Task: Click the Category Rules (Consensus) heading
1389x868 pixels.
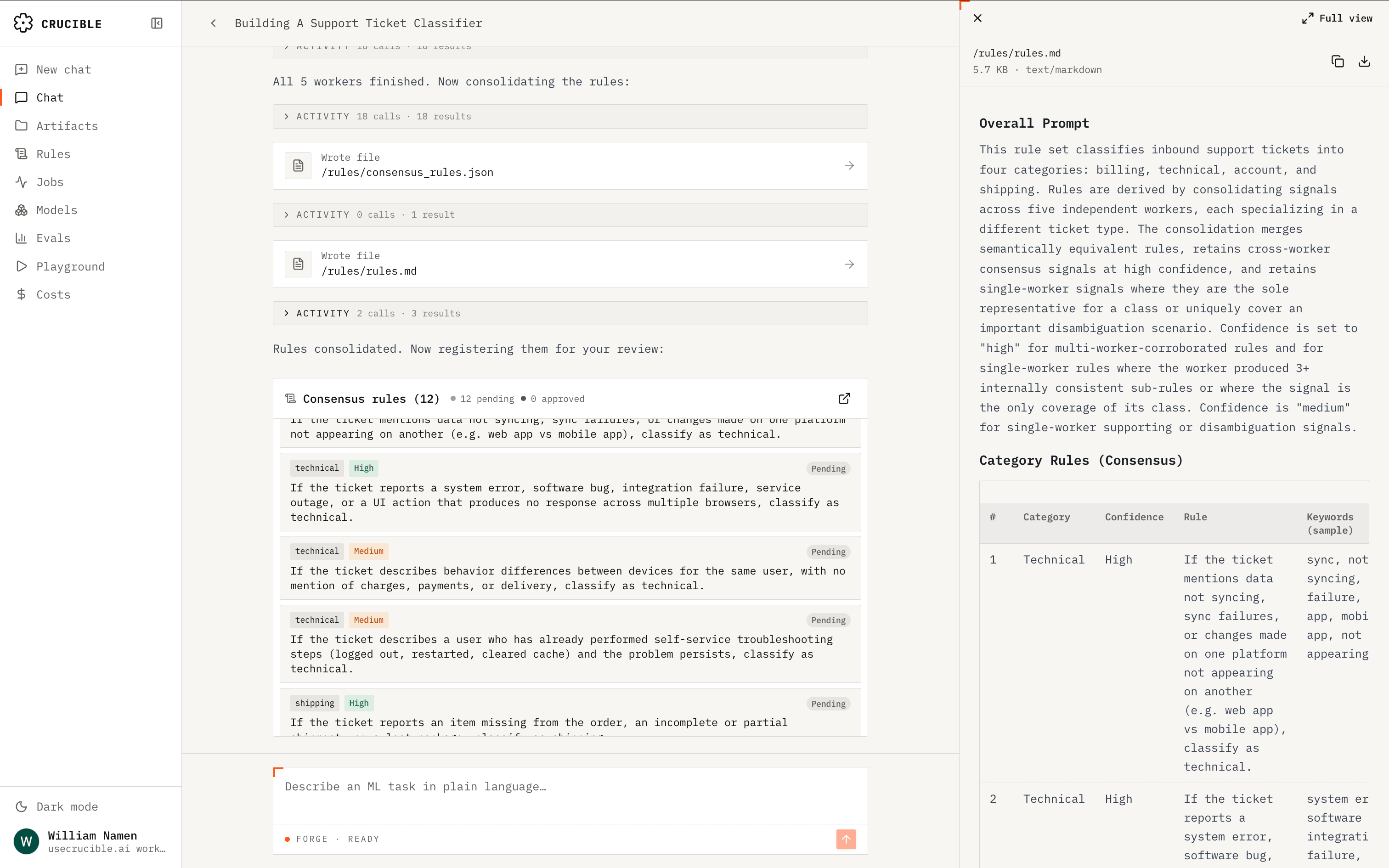Action: point(1081,460)
